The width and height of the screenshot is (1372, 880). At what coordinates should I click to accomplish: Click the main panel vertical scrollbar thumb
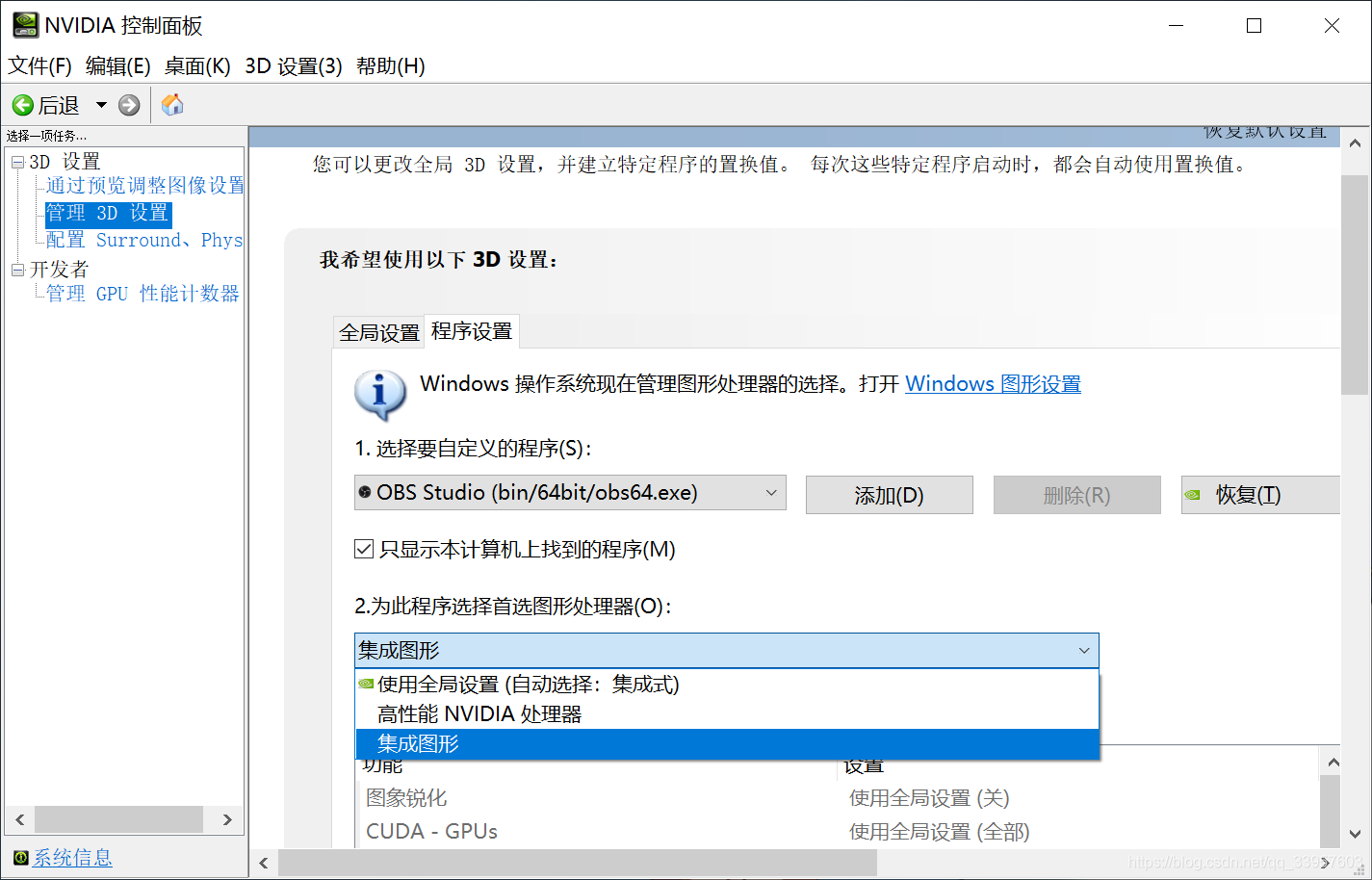click(x=1355, y=285)
